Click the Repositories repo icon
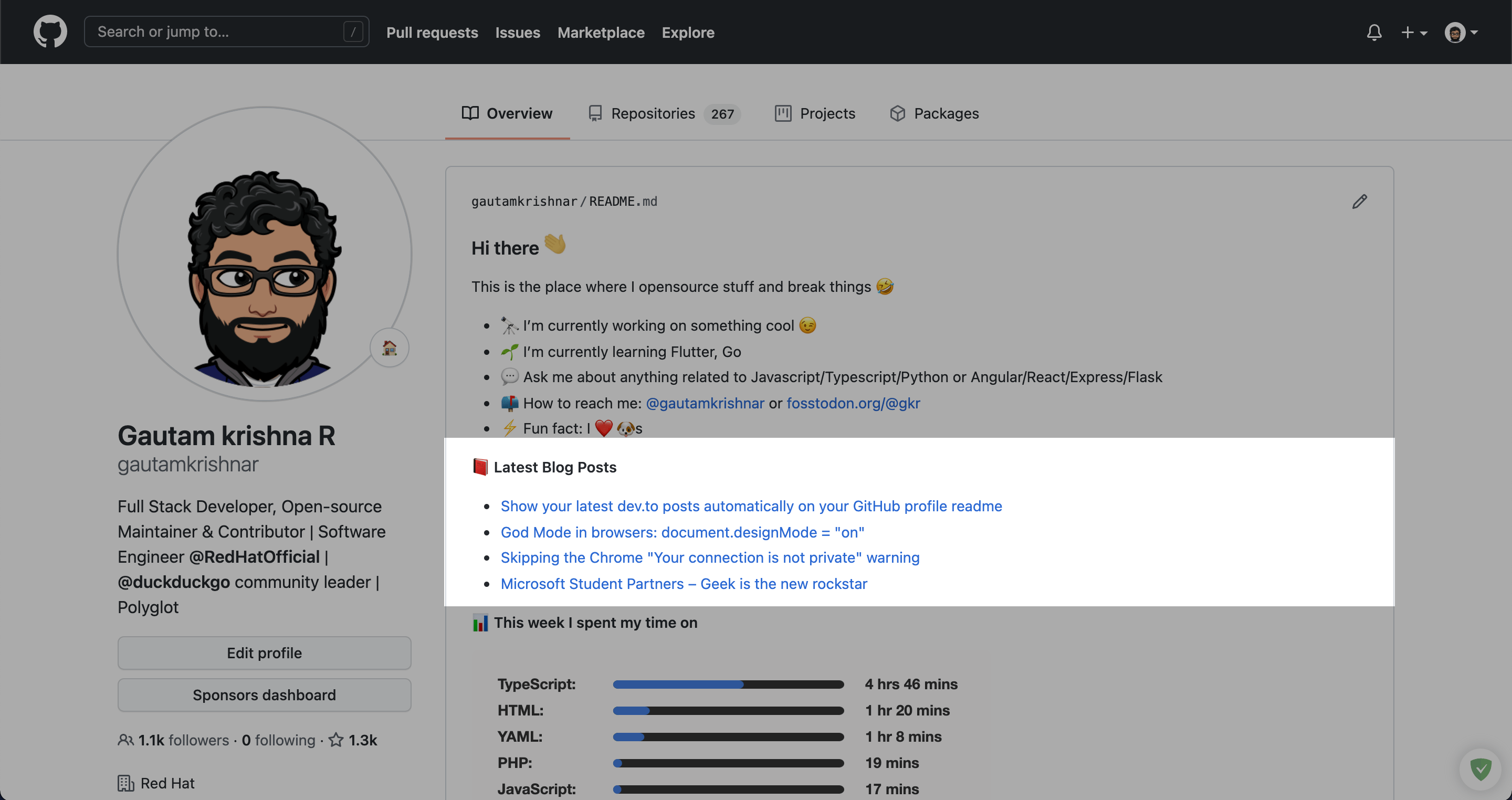Screen dimensions: 1512x800 (595, 113)
